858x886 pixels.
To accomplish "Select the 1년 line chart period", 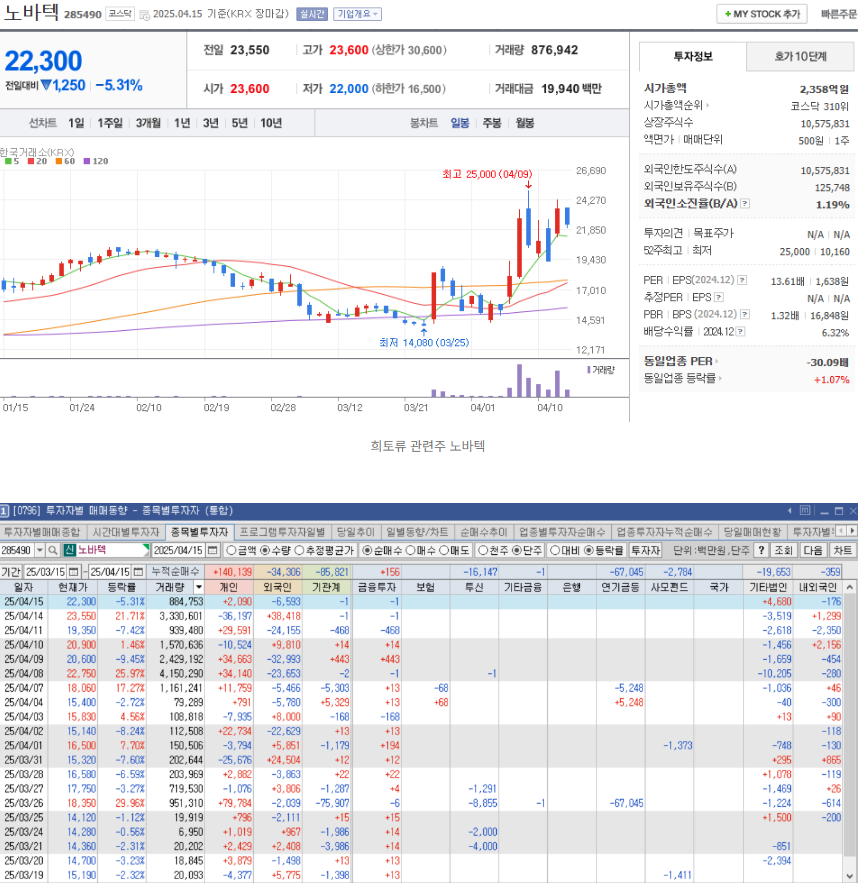I will pyautogui.click(x=182, y=123).
